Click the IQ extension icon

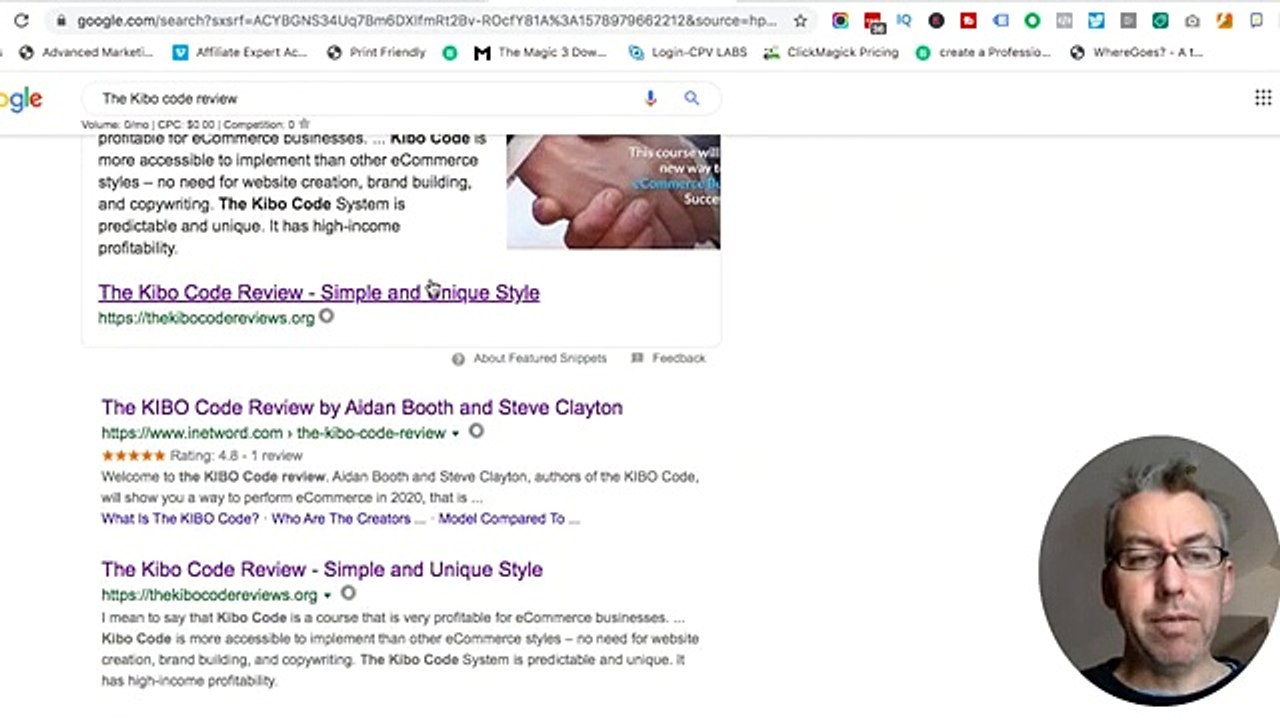(x=904, y=20)
